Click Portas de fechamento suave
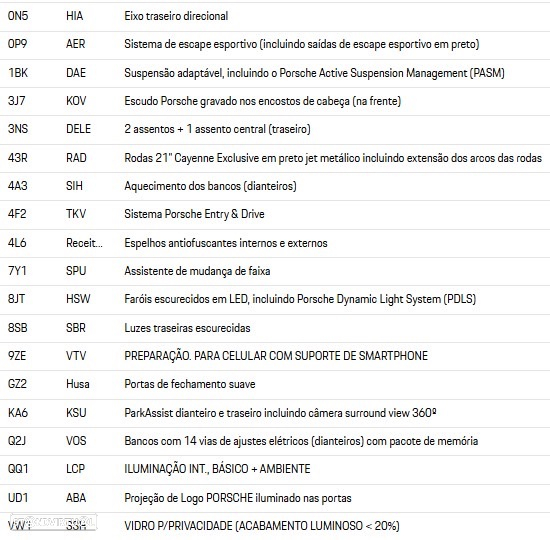 point(189,384)
